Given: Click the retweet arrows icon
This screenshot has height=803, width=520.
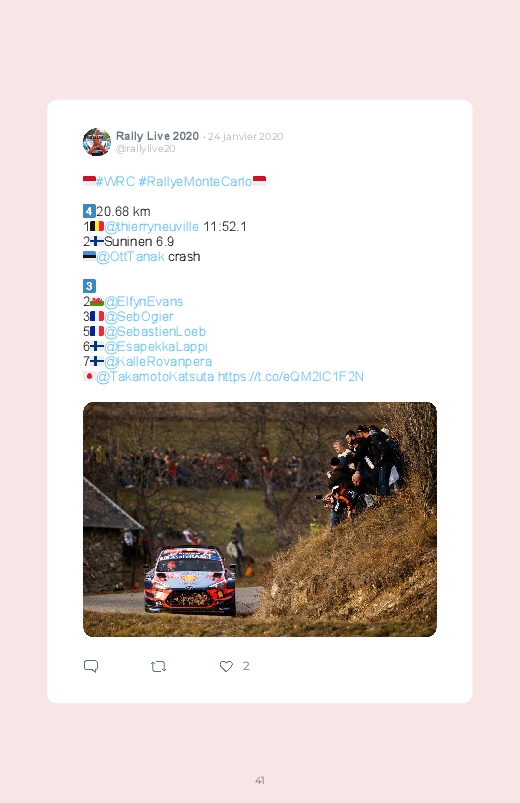Looking at the screenshot, I should (x=158, y=666).
